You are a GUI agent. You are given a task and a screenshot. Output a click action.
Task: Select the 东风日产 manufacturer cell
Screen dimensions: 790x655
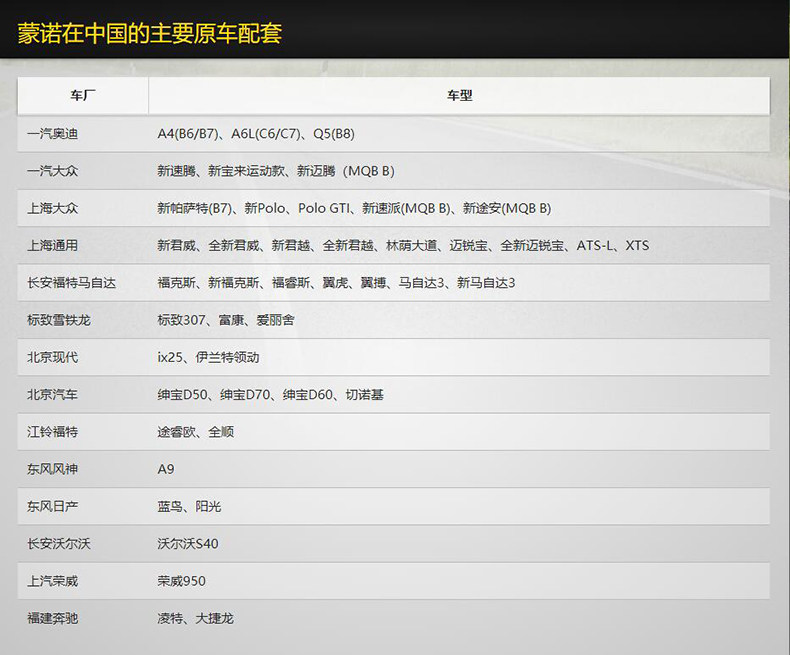point(83,507)
